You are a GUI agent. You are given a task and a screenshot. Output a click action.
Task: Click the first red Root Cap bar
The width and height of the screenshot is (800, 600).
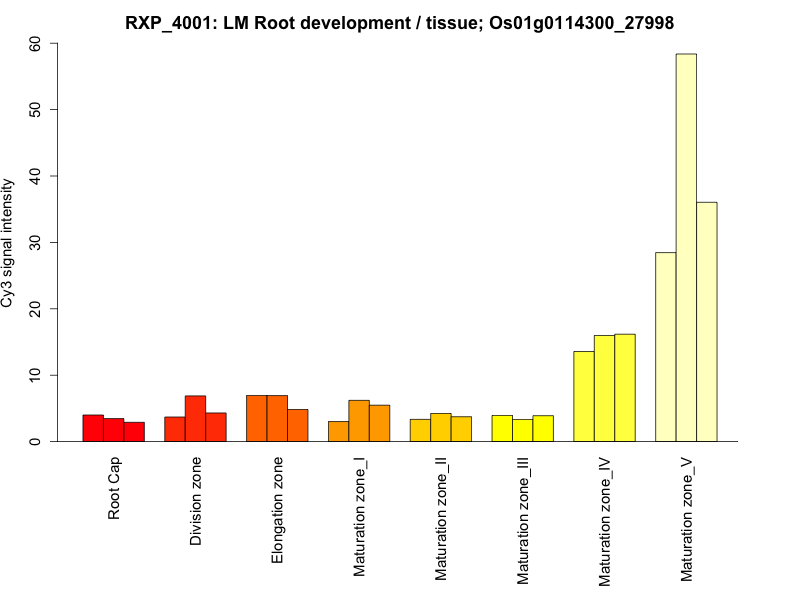tap(93, 428)
